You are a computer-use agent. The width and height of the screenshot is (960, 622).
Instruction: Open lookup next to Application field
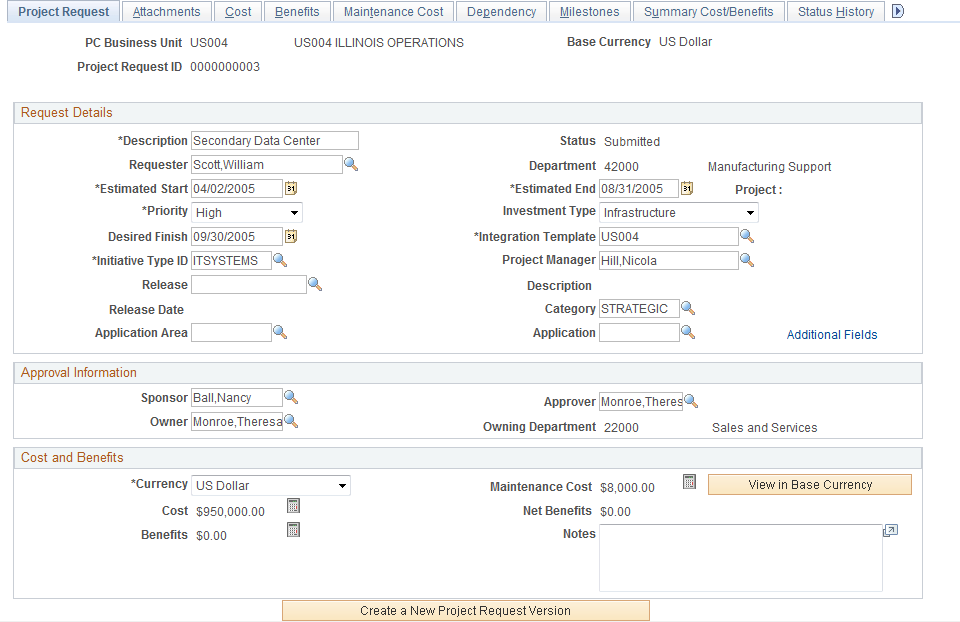point(688,332)
